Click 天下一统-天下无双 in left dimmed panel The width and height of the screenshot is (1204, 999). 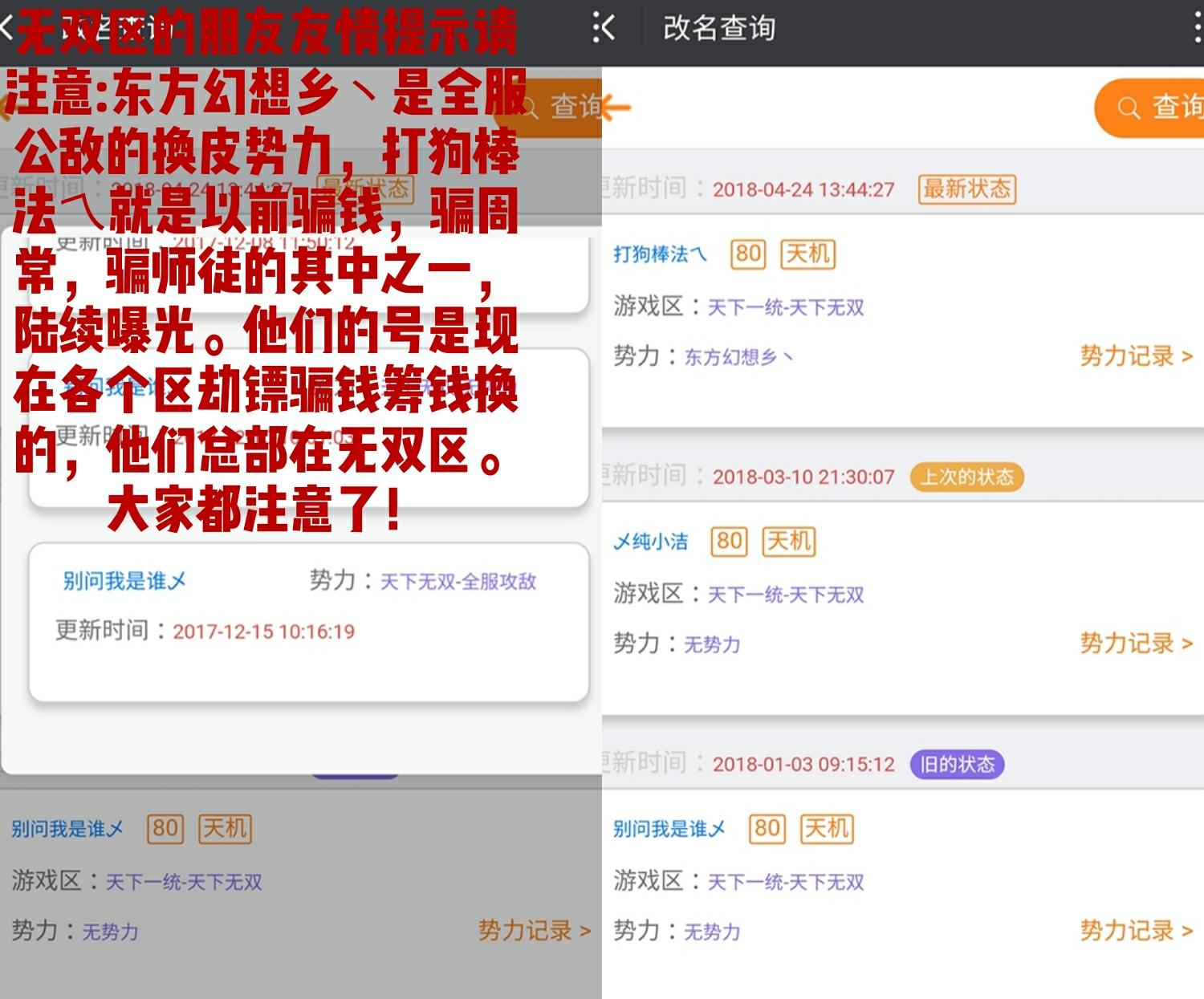[x=184, y=882]
